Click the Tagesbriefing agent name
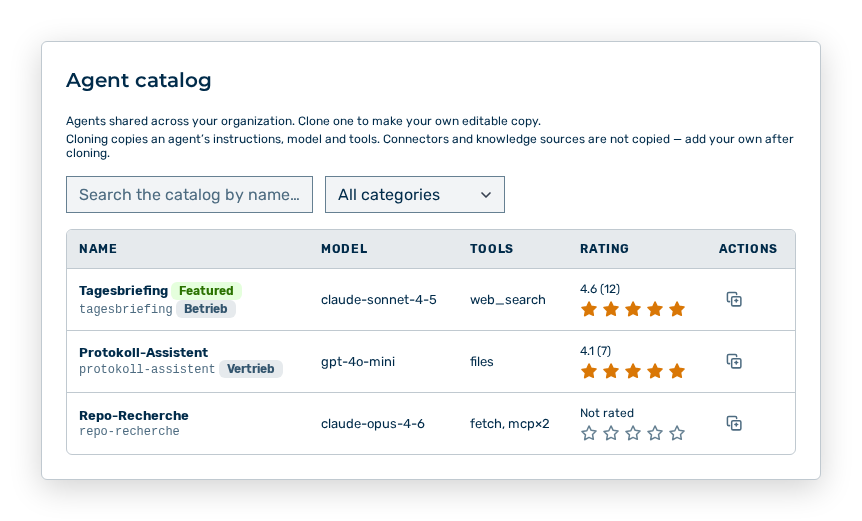Screen dimensions: 862x521 tap(123, 290)
